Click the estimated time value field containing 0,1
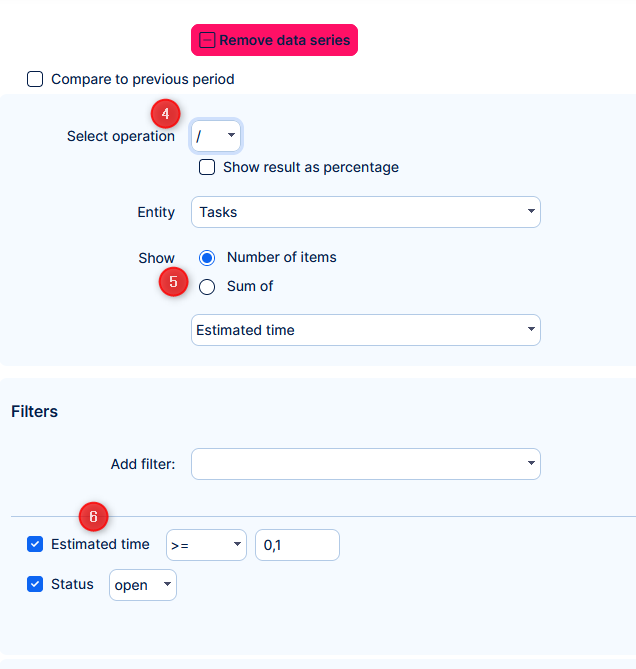636x669 pixels. pyautogui.click(x=297, y=545)
